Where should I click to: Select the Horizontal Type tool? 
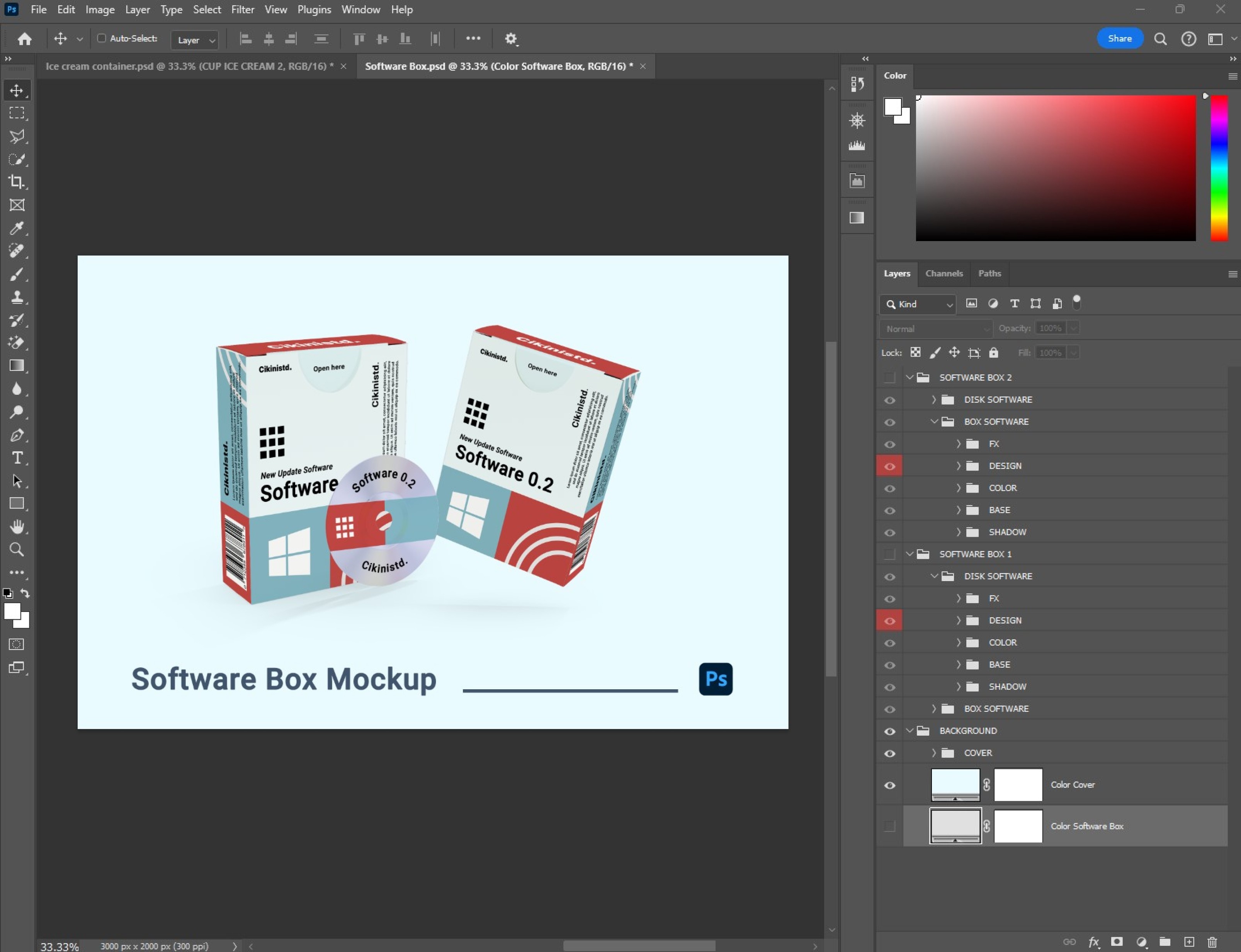pos(17,458)
